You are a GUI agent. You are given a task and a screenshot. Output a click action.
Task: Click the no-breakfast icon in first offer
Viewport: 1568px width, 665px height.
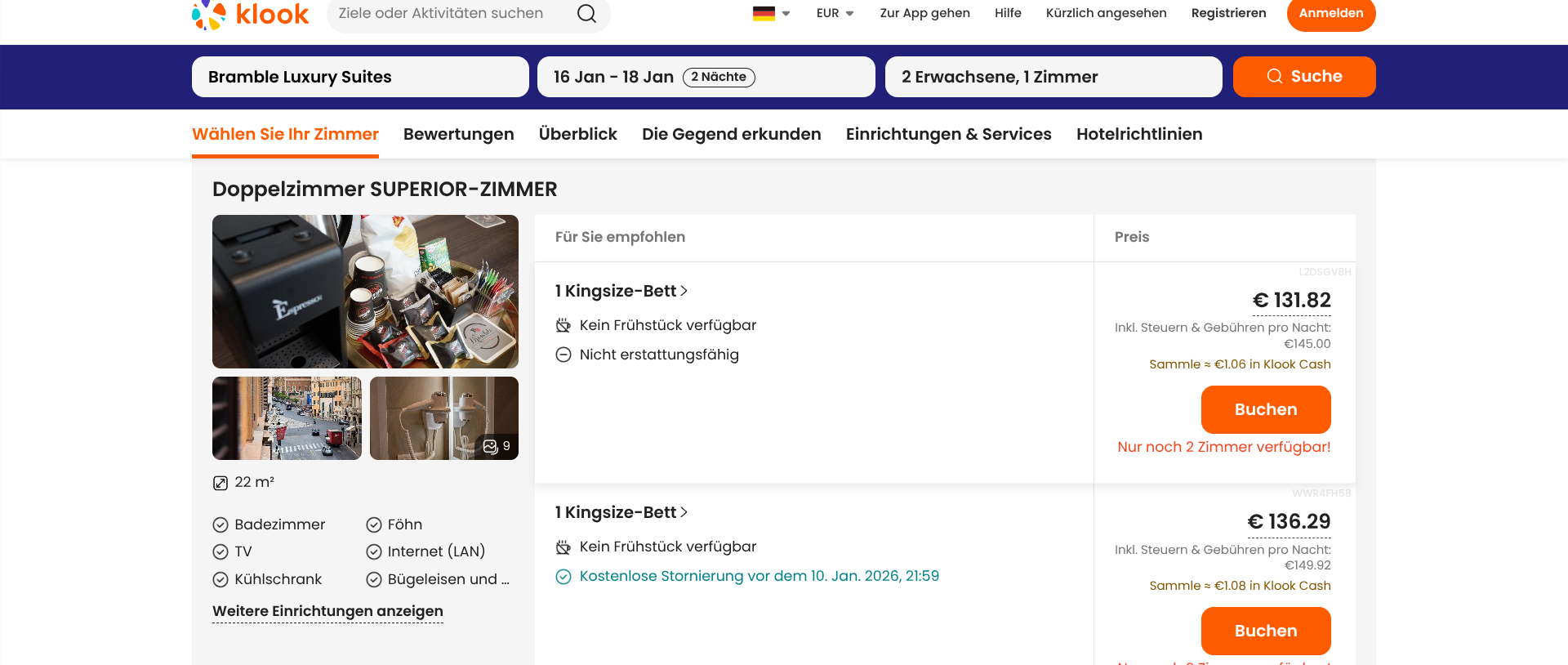point(563,325)
